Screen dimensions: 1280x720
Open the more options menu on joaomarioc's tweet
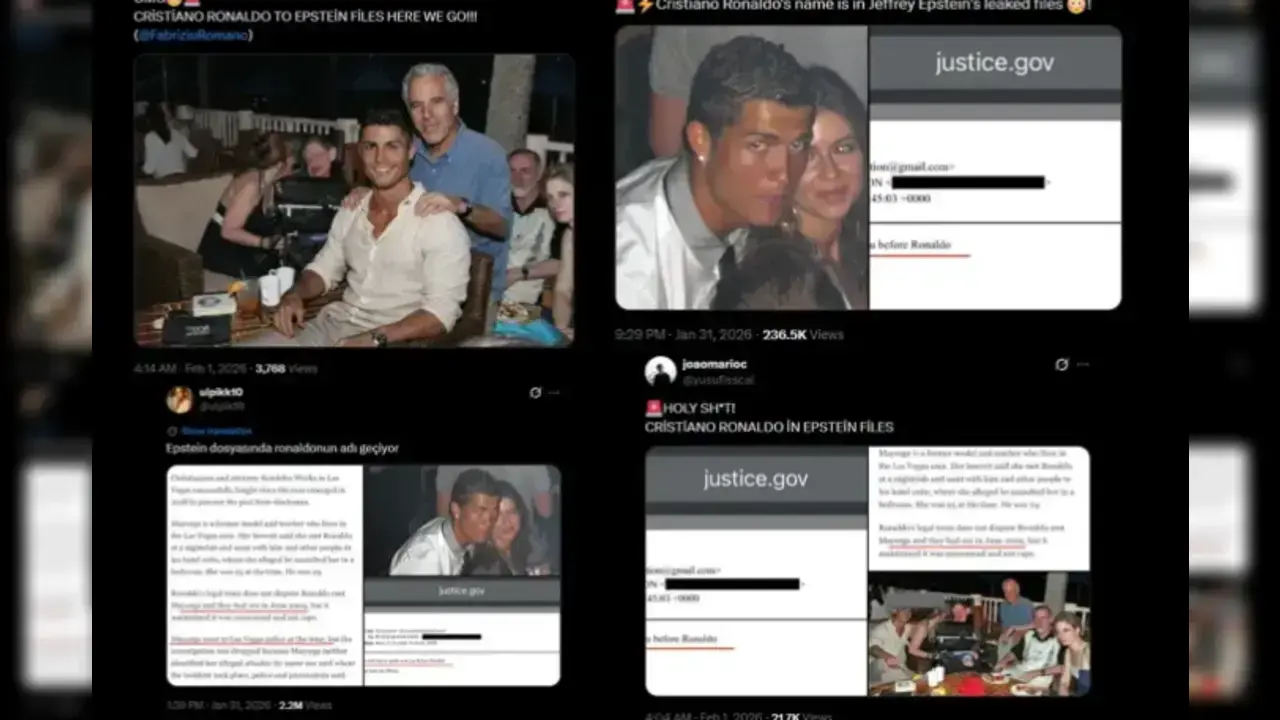pos(1082,365)
